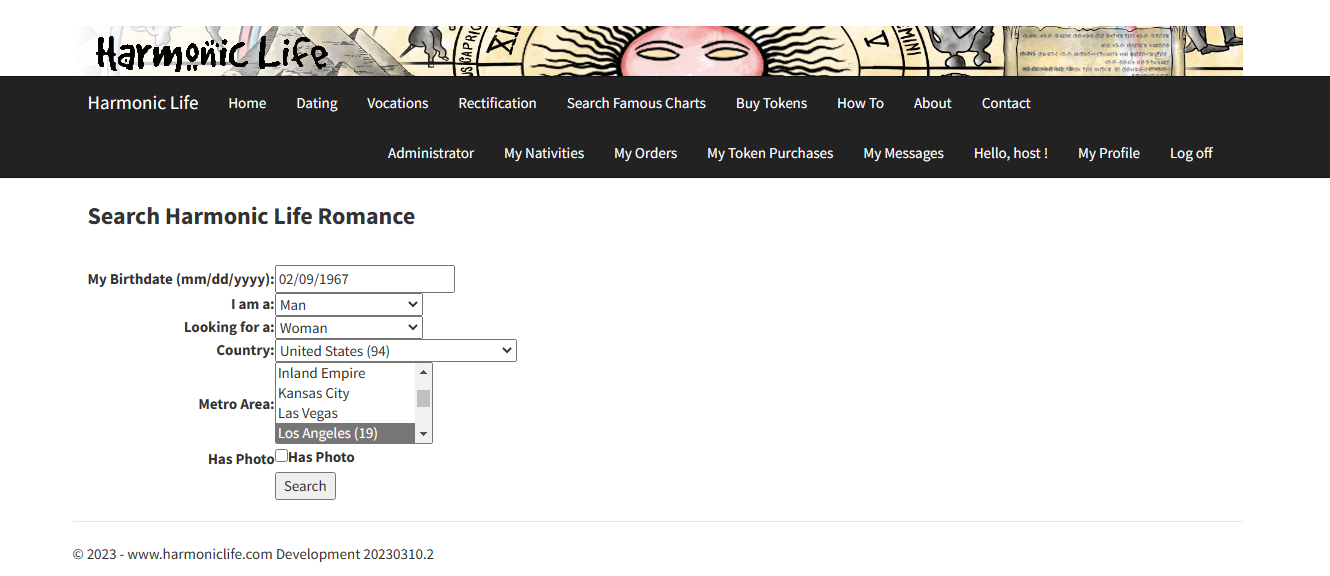
Task: Open the Administrator page
Action: click(x=430, y=153)
